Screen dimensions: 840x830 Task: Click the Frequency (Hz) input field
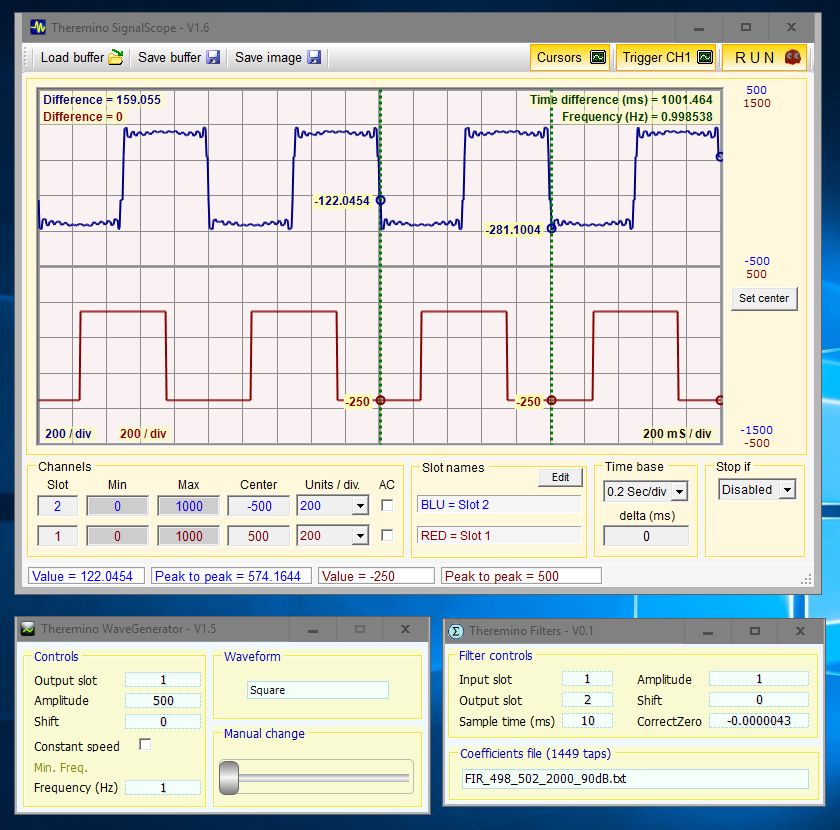[x=162, y=787]
